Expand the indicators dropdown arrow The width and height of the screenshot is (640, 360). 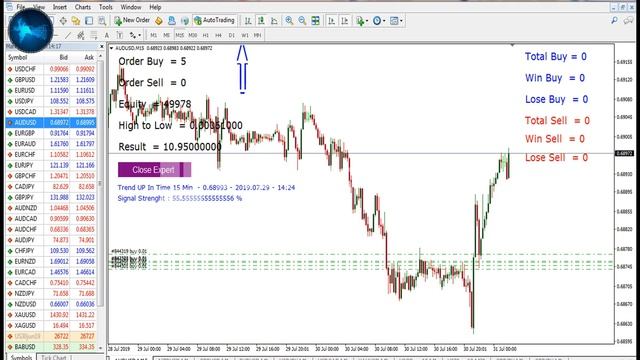click(x=367, y=21)
